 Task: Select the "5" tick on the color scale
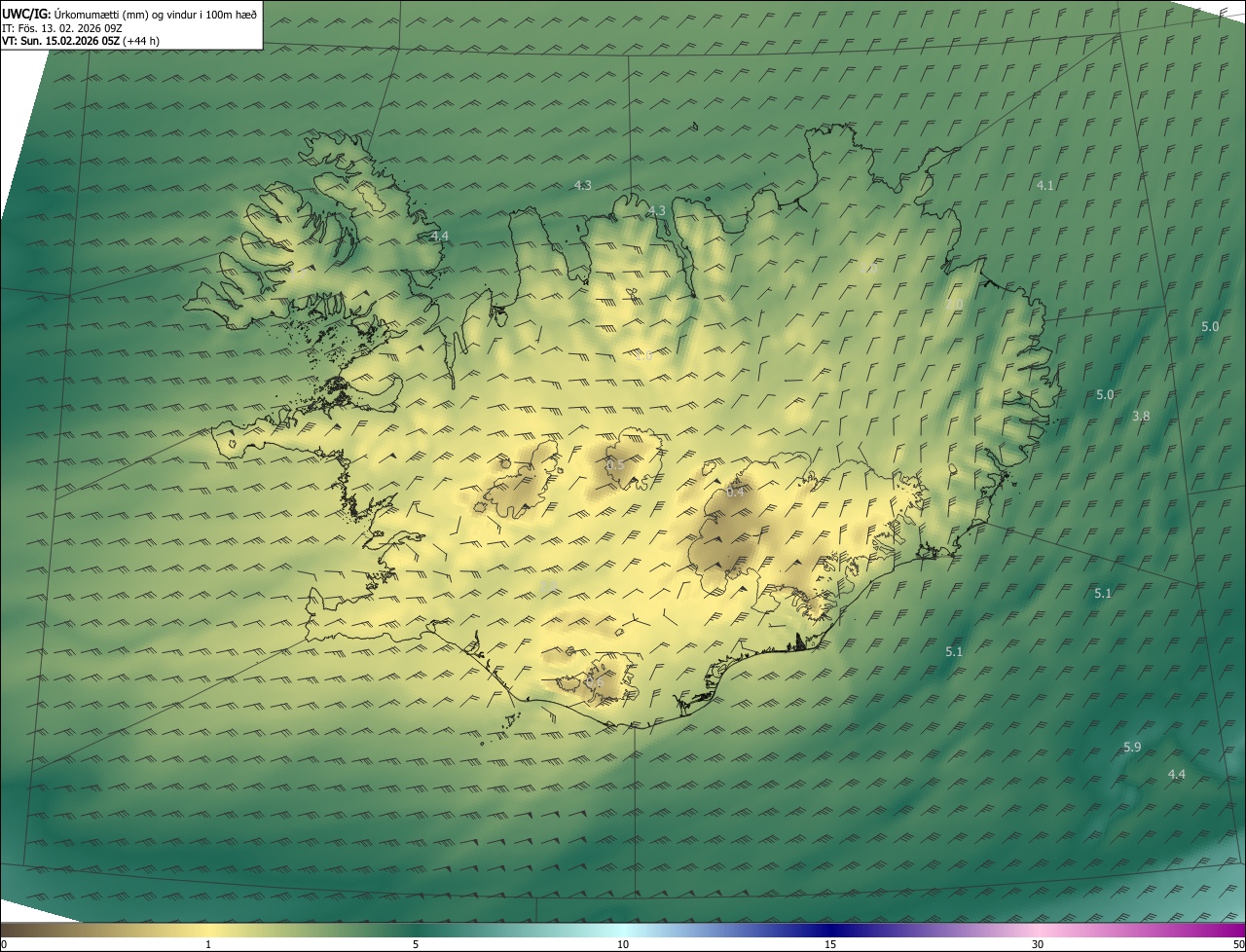416,944
